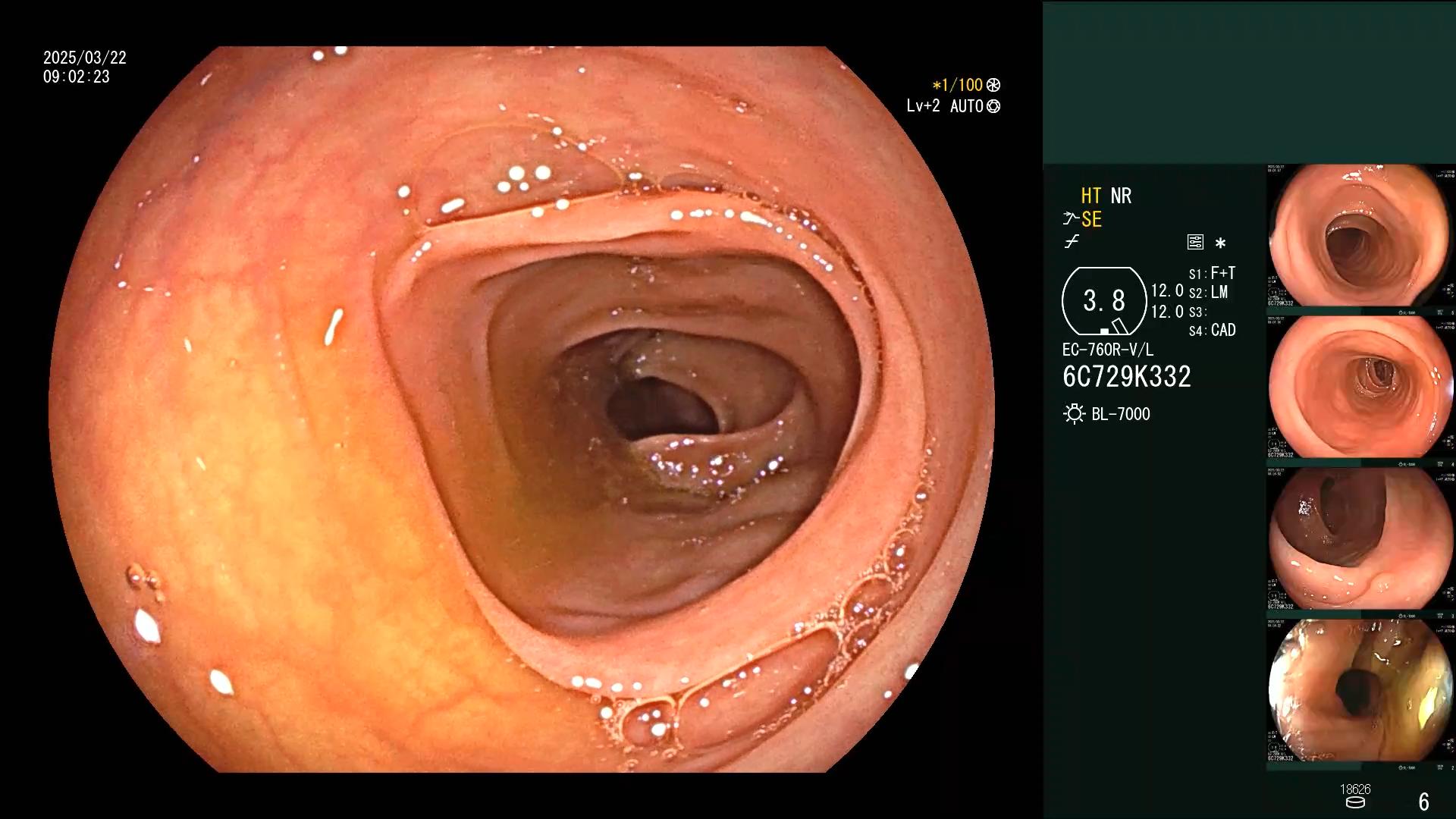1456x819 pixels.
Task: Click the upper 12.0 diameter value
Action: 1167,291
